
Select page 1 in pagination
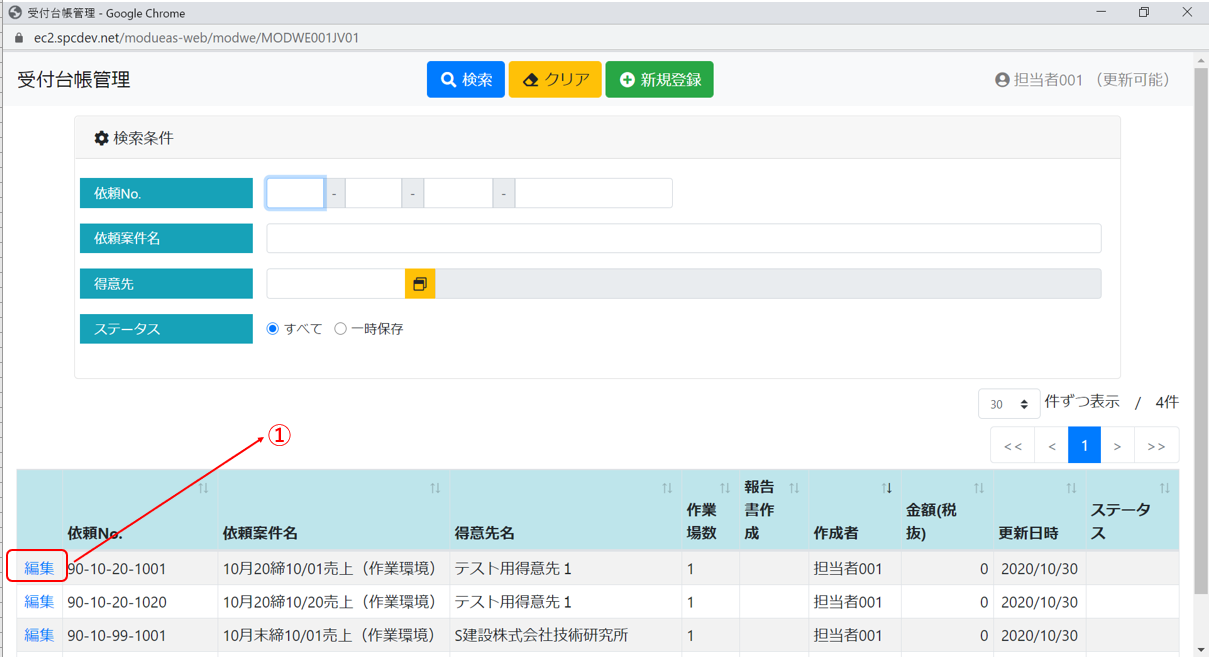pyautogui.click(x=1085, y=446)
